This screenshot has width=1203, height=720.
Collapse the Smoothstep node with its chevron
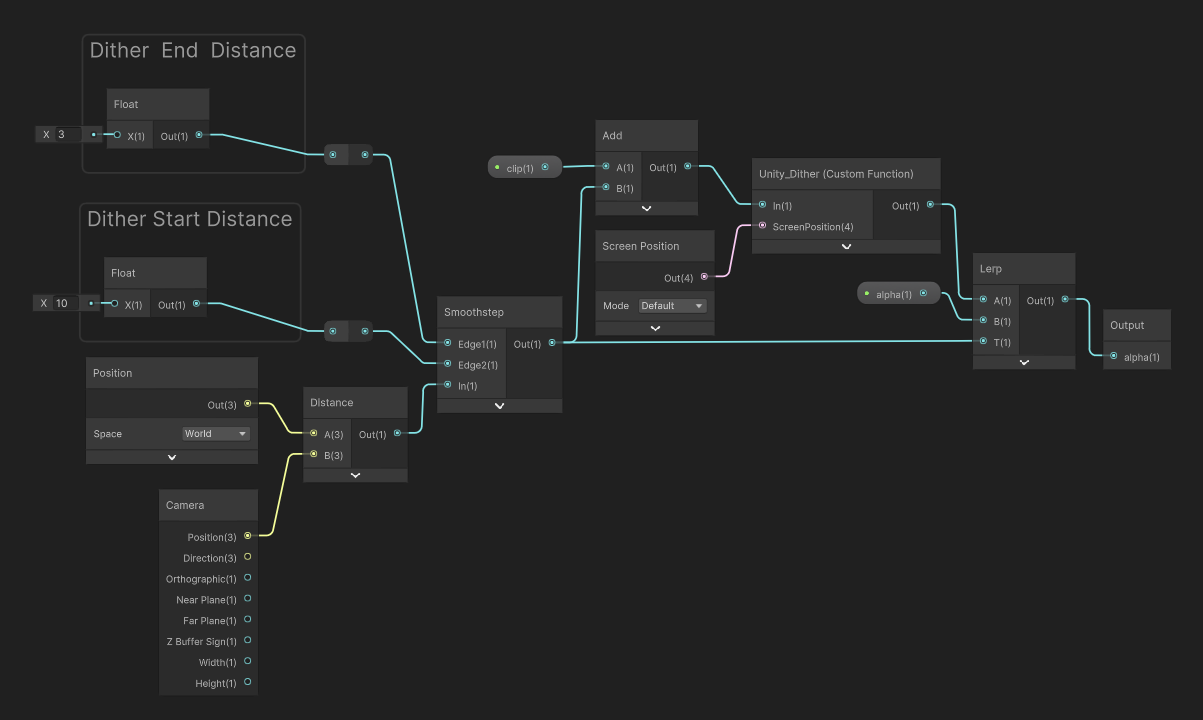(499, 406)
